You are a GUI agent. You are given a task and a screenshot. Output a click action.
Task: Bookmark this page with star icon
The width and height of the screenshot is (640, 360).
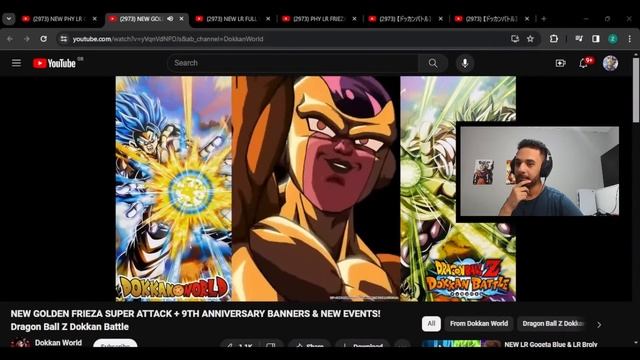(530, 39)
